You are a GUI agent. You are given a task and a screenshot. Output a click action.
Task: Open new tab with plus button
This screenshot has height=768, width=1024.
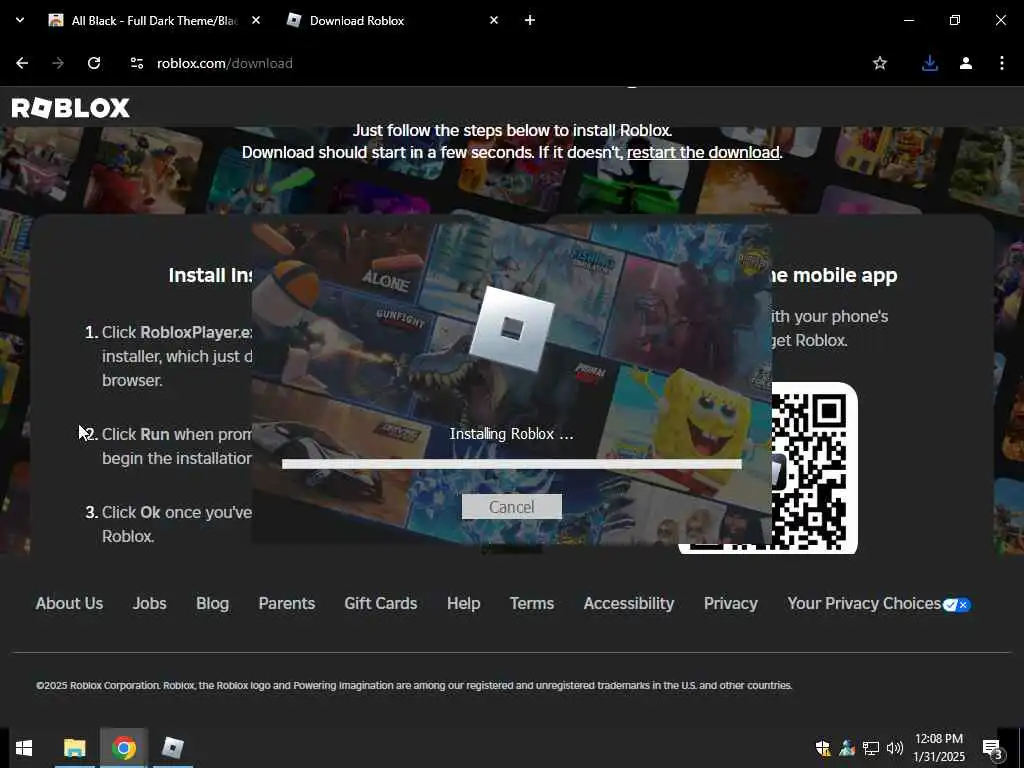[x=530, y=20]
